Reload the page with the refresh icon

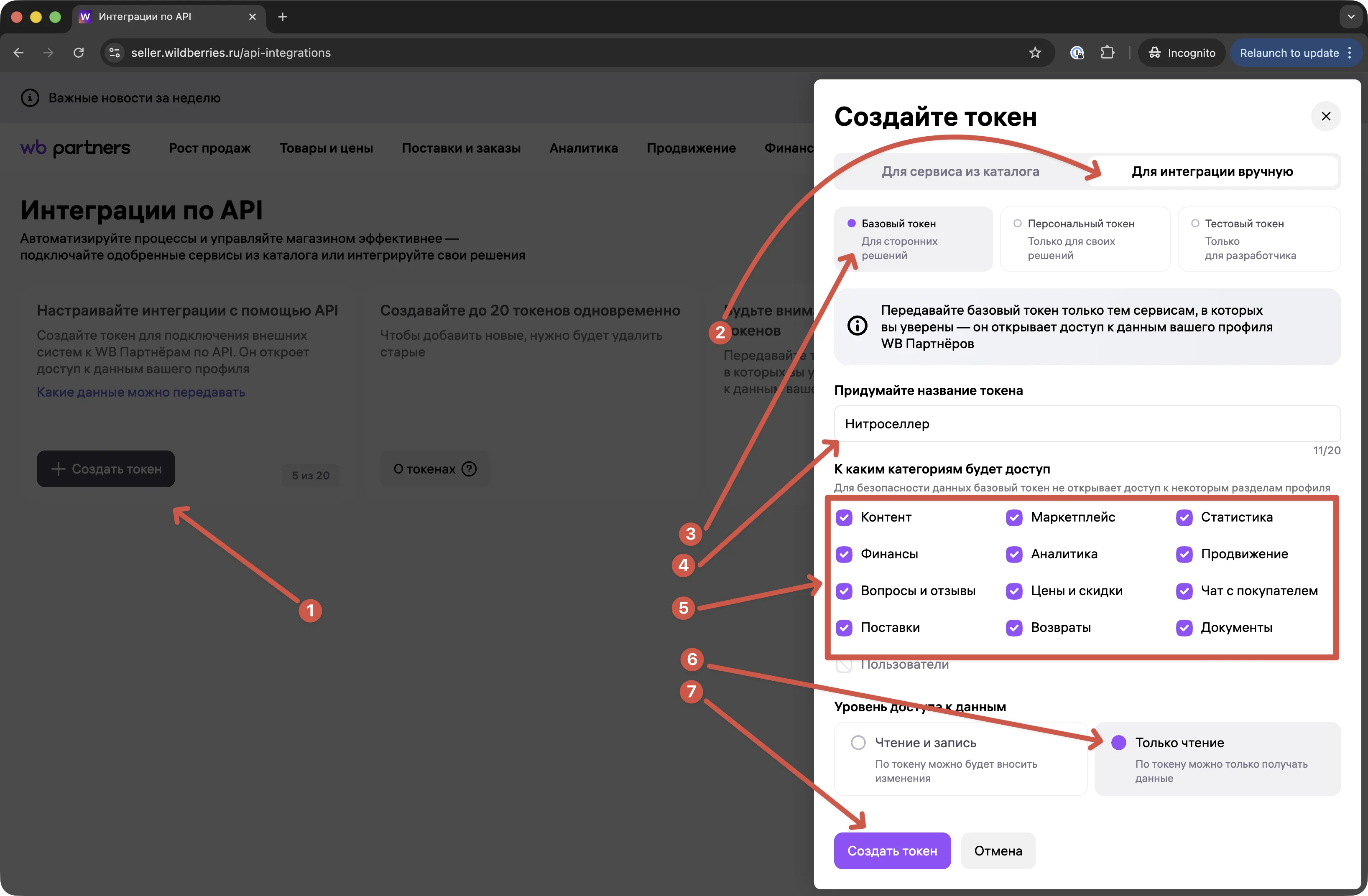tap(79, 52)
